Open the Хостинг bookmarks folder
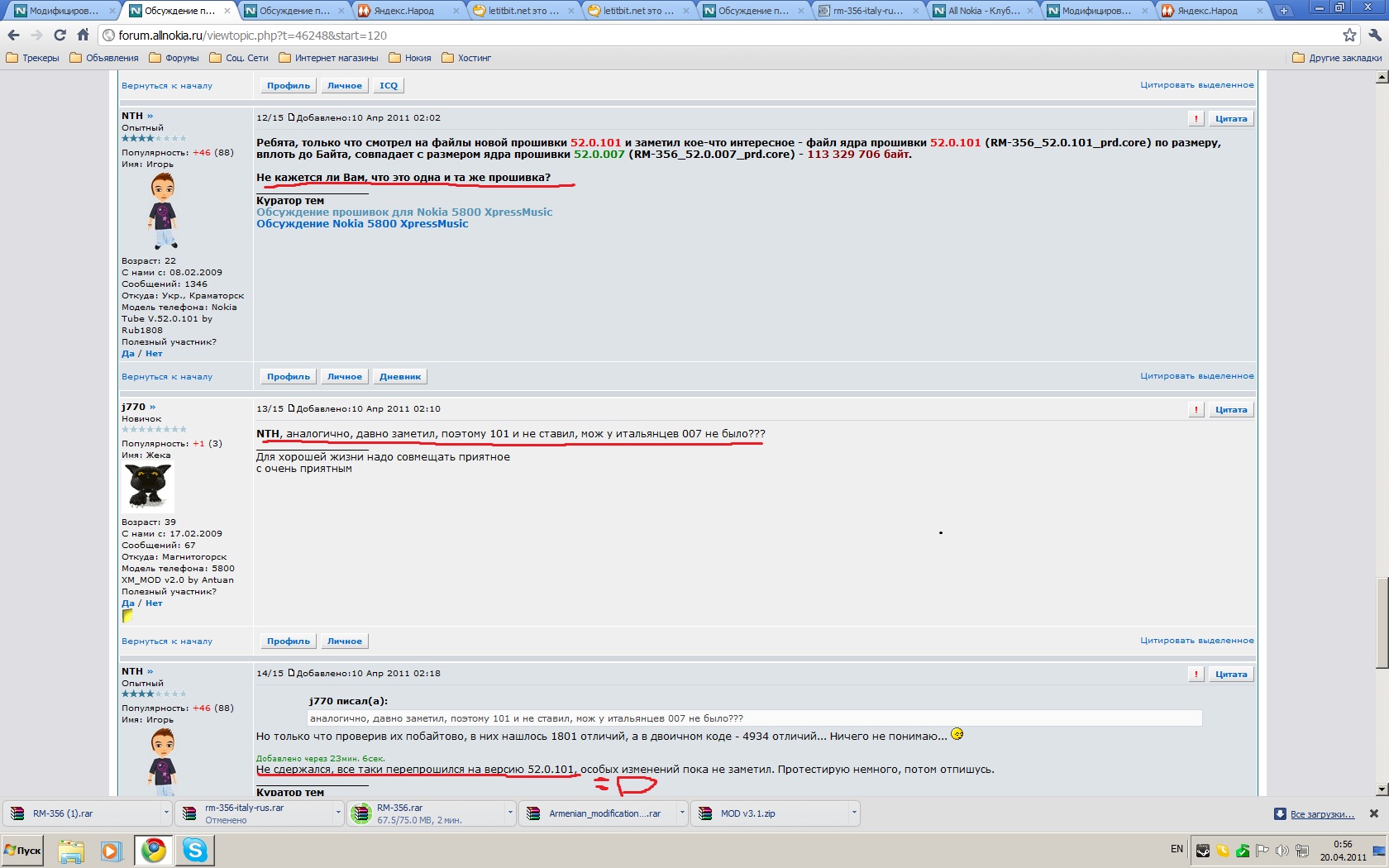Viewport: 1389px width, 868px height. coord(467,58)
